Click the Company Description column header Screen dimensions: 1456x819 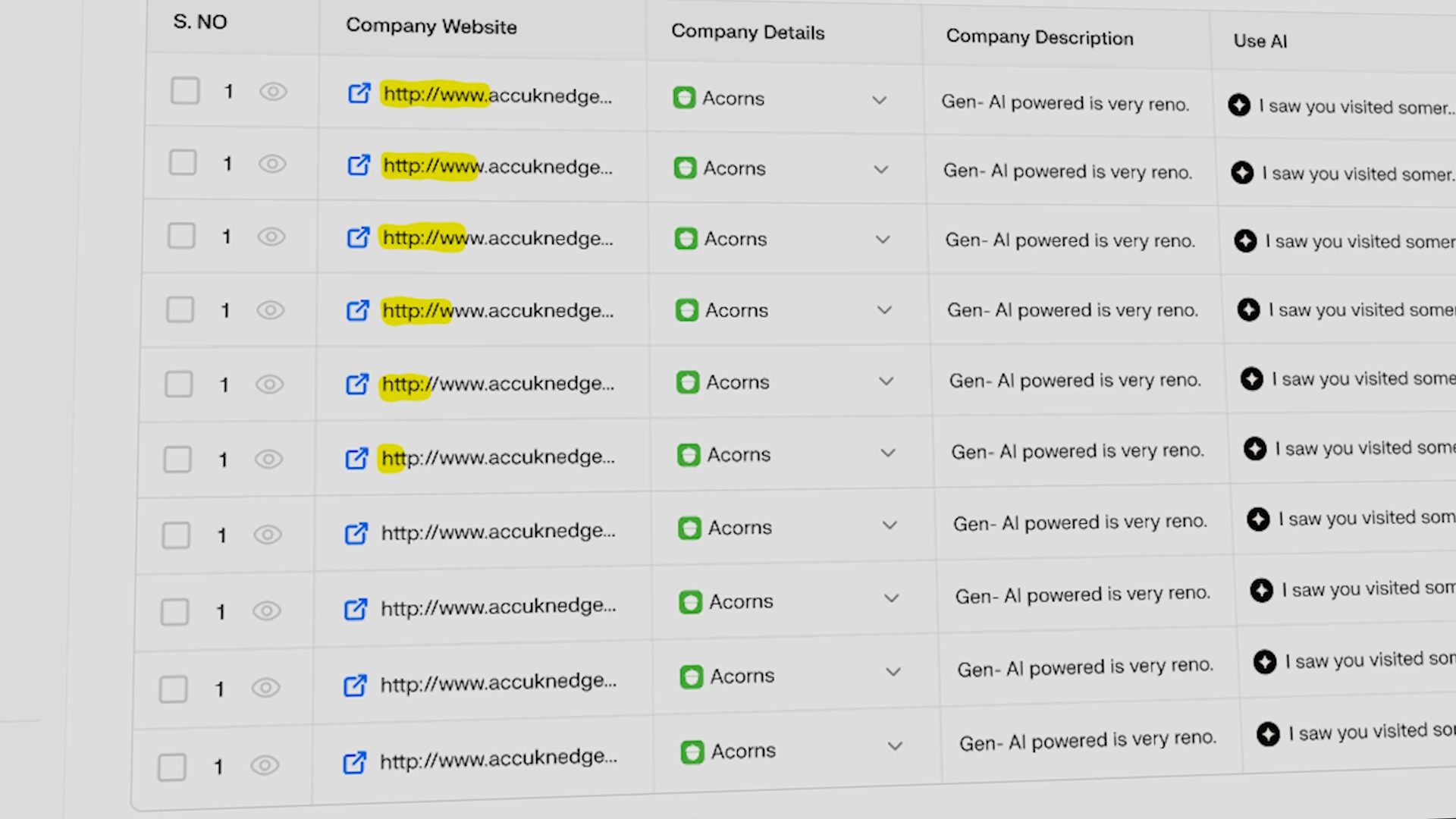pos(1040,37)
